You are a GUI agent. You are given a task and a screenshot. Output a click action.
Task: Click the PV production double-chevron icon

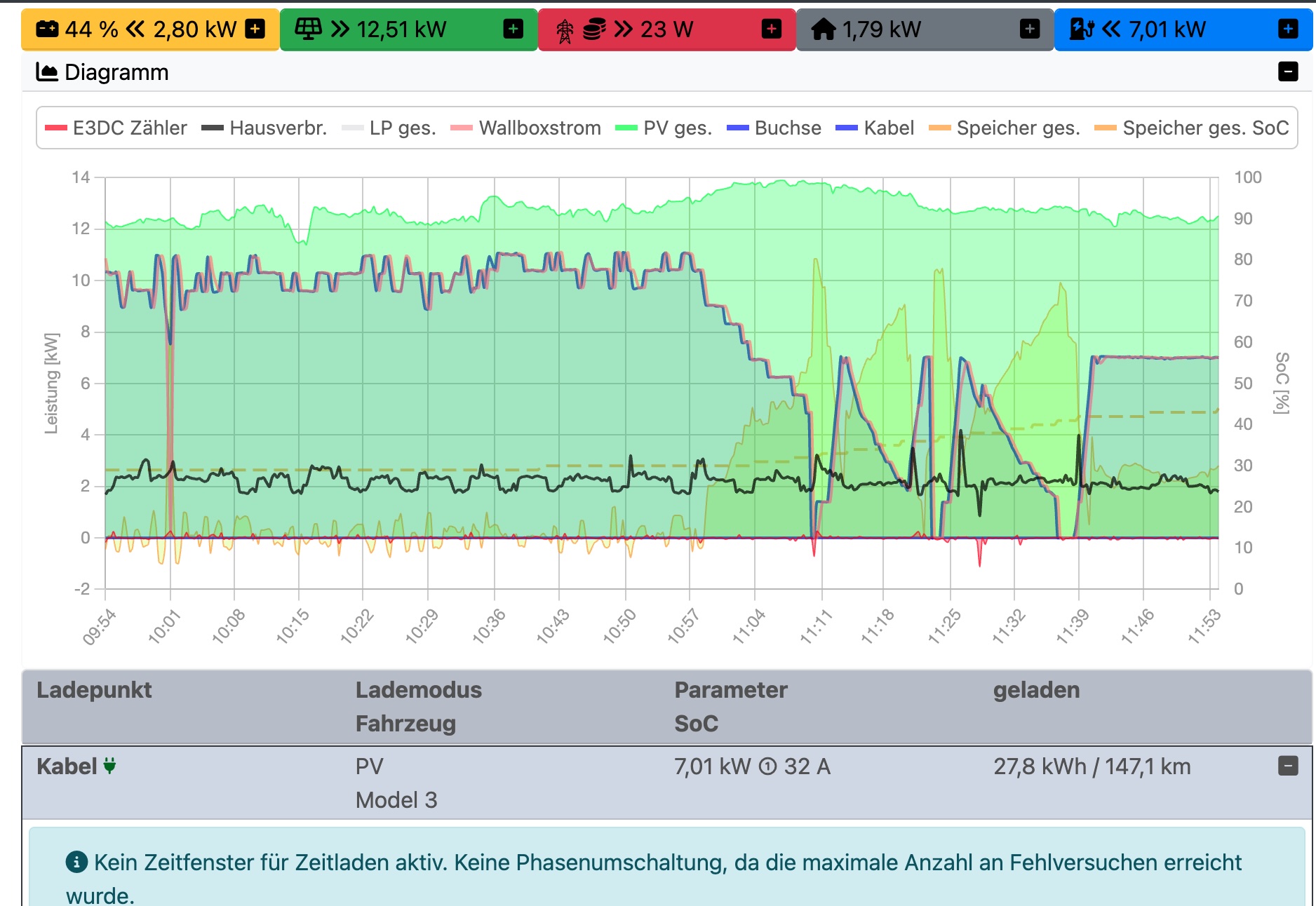click(x=340, y=29)
